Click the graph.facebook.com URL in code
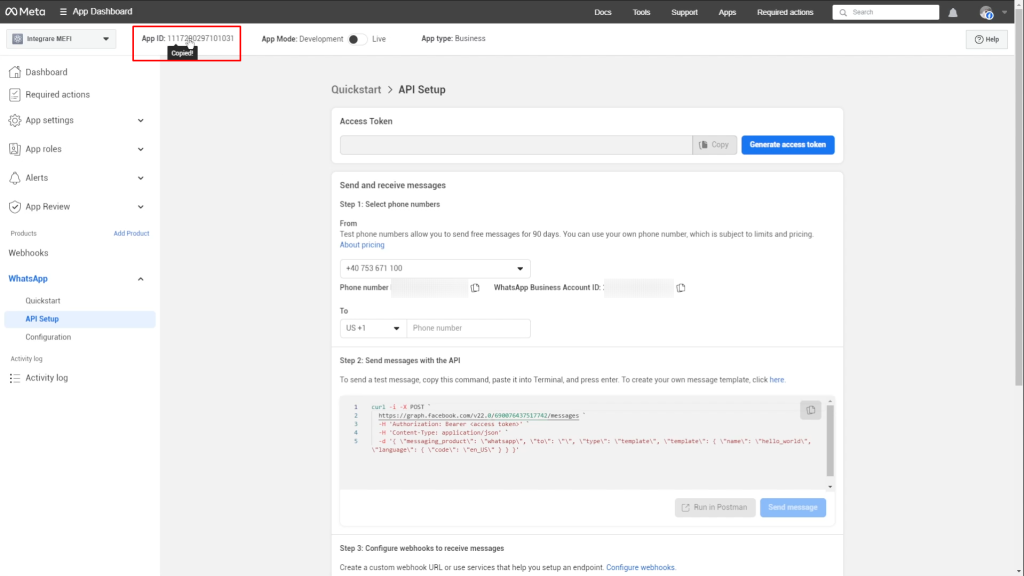The image size is (1024, 576). point(479,415)
